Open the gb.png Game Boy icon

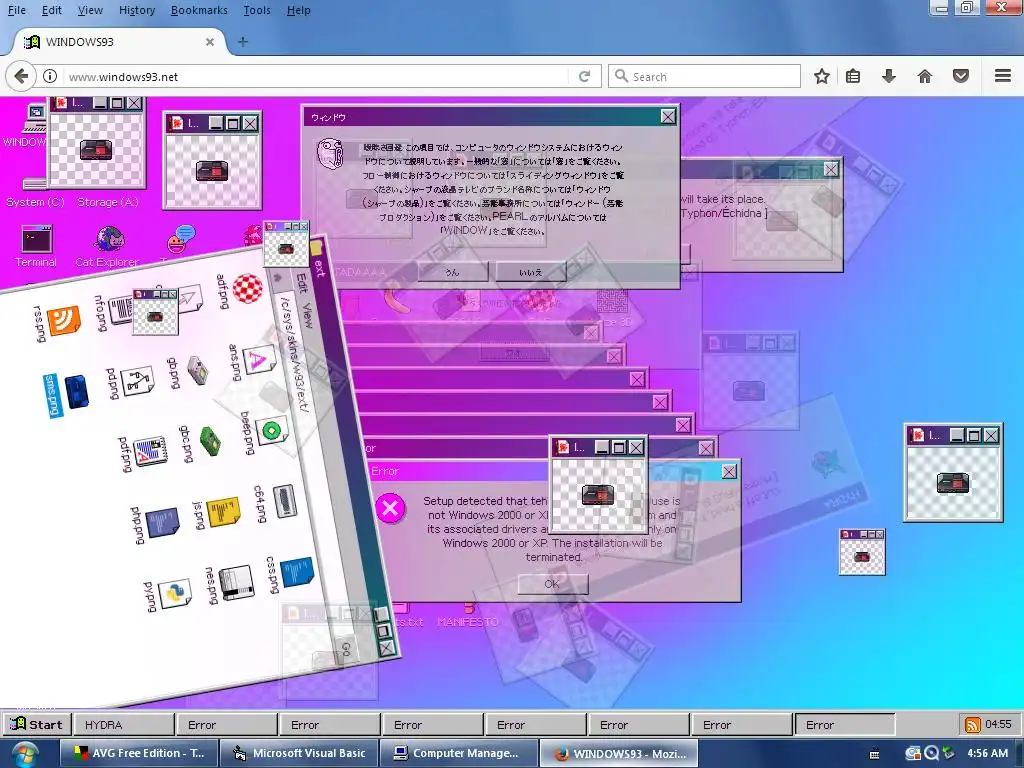click(197, 371)
